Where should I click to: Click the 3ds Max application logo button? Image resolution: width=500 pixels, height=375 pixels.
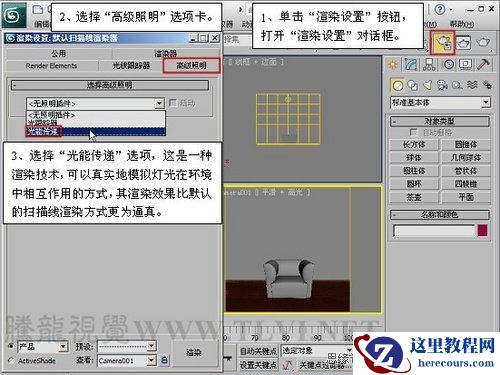pos(14,15)
